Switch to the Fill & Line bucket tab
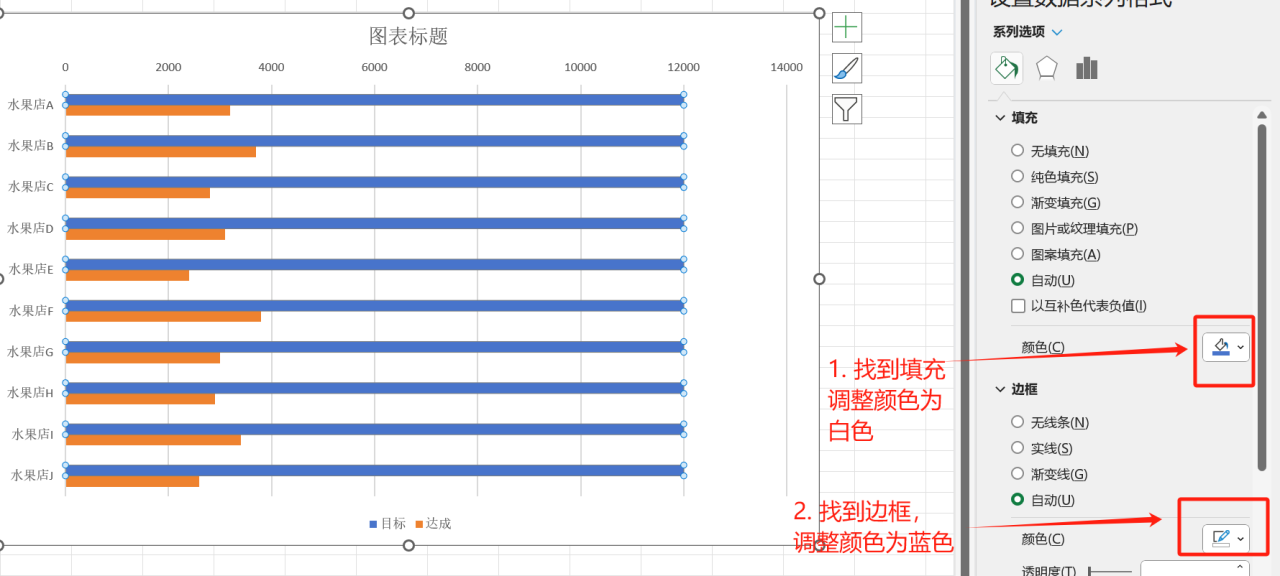Screen dimensions: 1280x576 pyautogui.click(x=1006, y=68)
